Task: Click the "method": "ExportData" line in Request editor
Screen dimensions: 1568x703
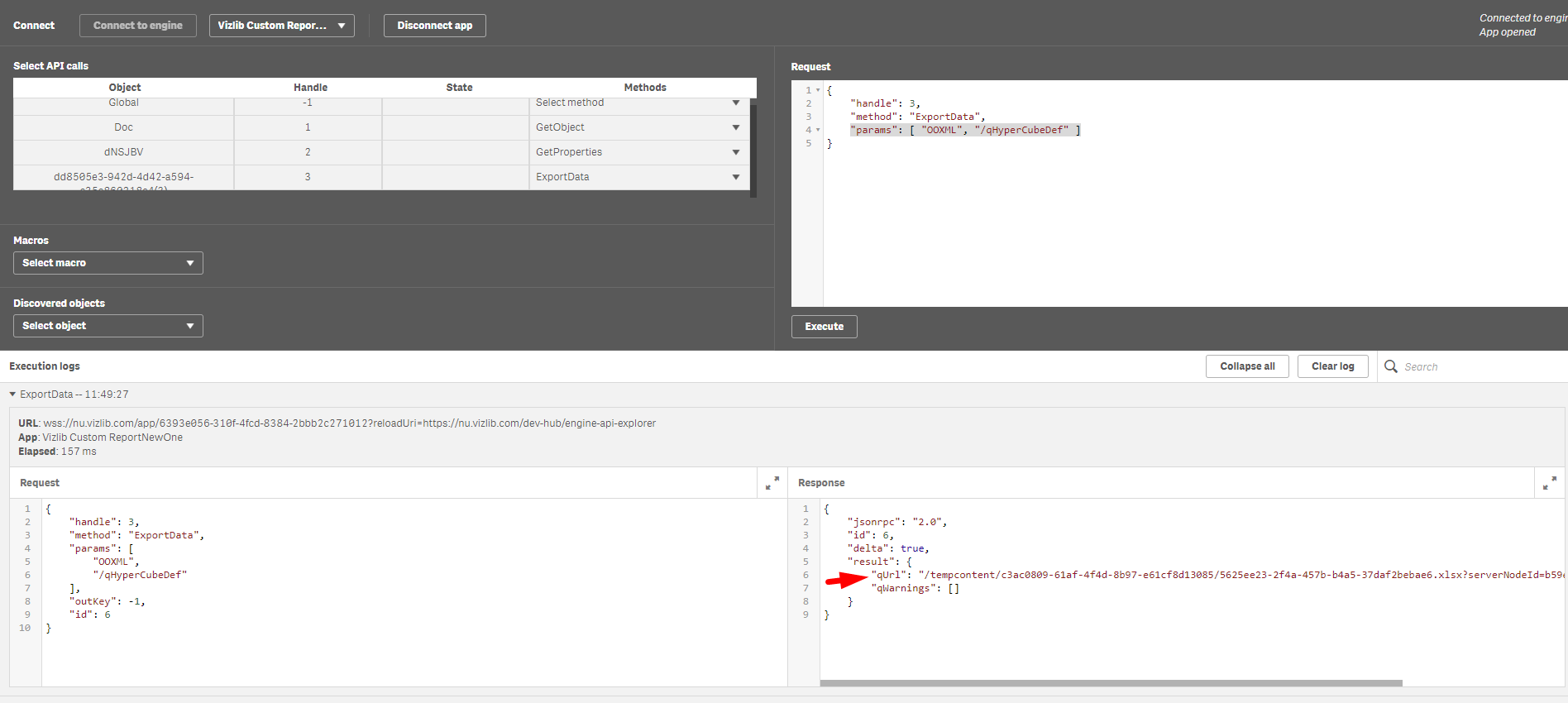Action: point(918,117)
